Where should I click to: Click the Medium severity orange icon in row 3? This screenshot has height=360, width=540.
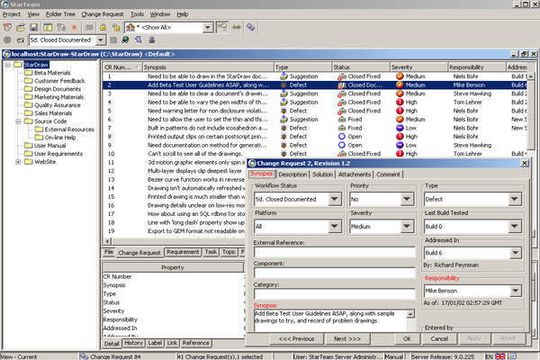(400, 93)
